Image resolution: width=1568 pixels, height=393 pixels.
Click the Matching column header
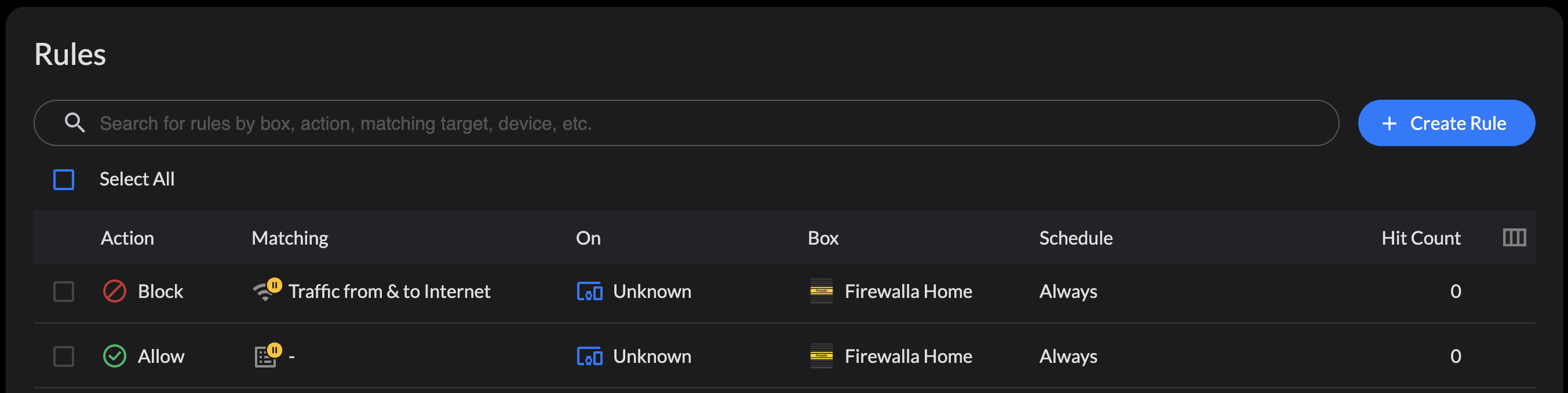click(x=290, y=238)
